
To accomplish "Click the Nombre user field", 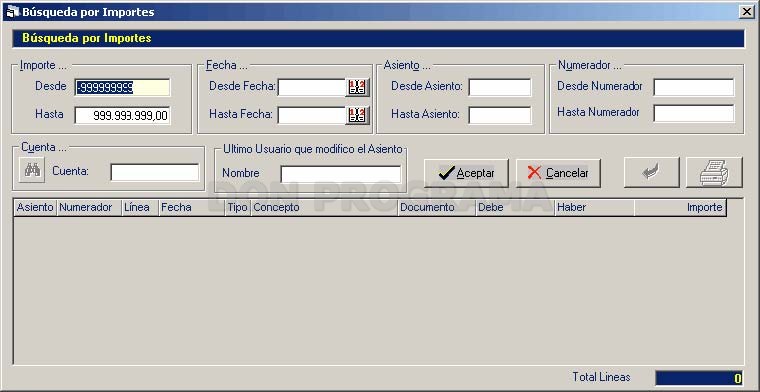I will [341, 174].
